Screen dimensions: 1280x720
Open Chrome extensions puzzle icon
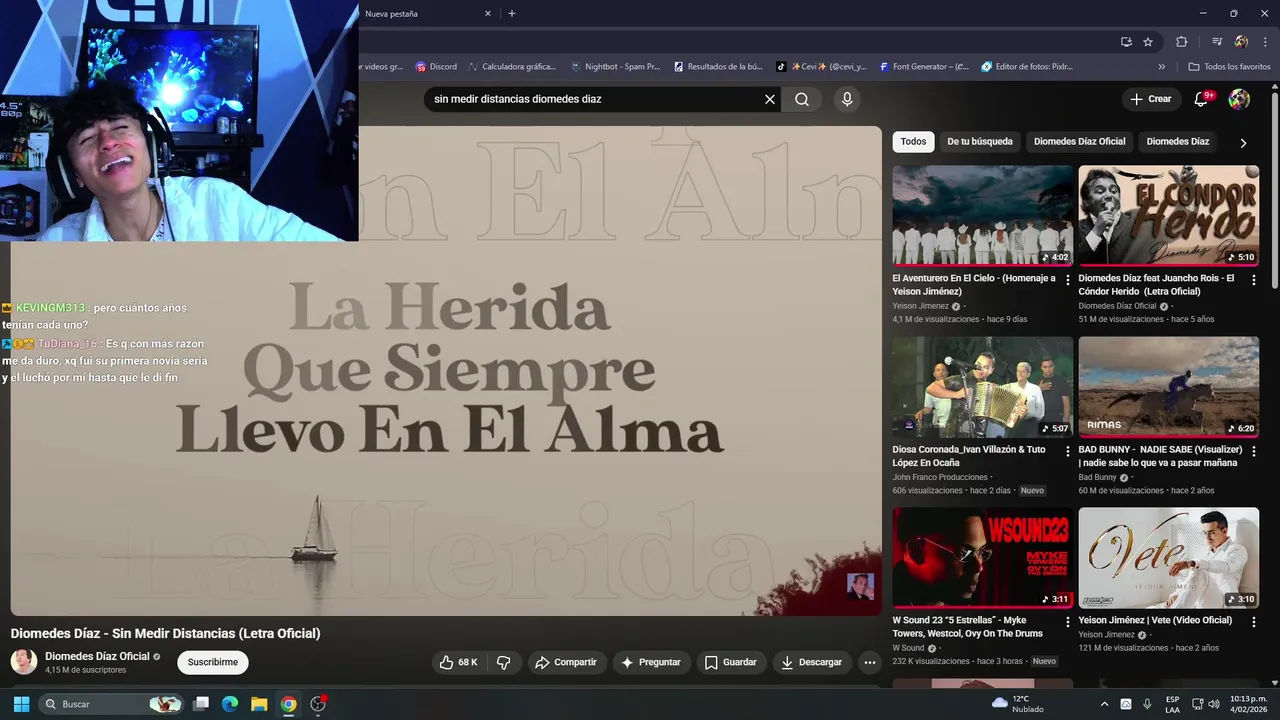(x=1181, y=42)
